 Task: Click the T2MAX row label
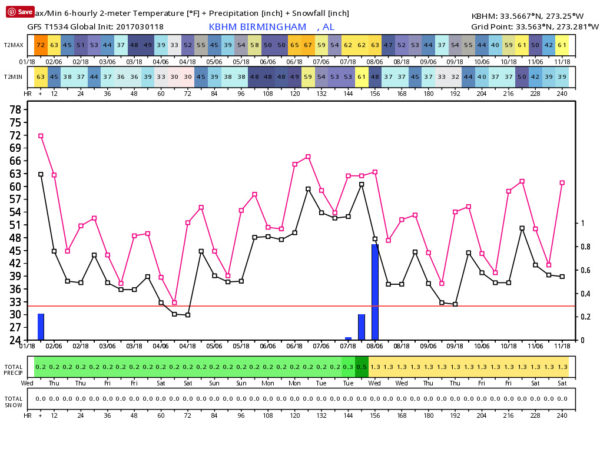(15, 46)
